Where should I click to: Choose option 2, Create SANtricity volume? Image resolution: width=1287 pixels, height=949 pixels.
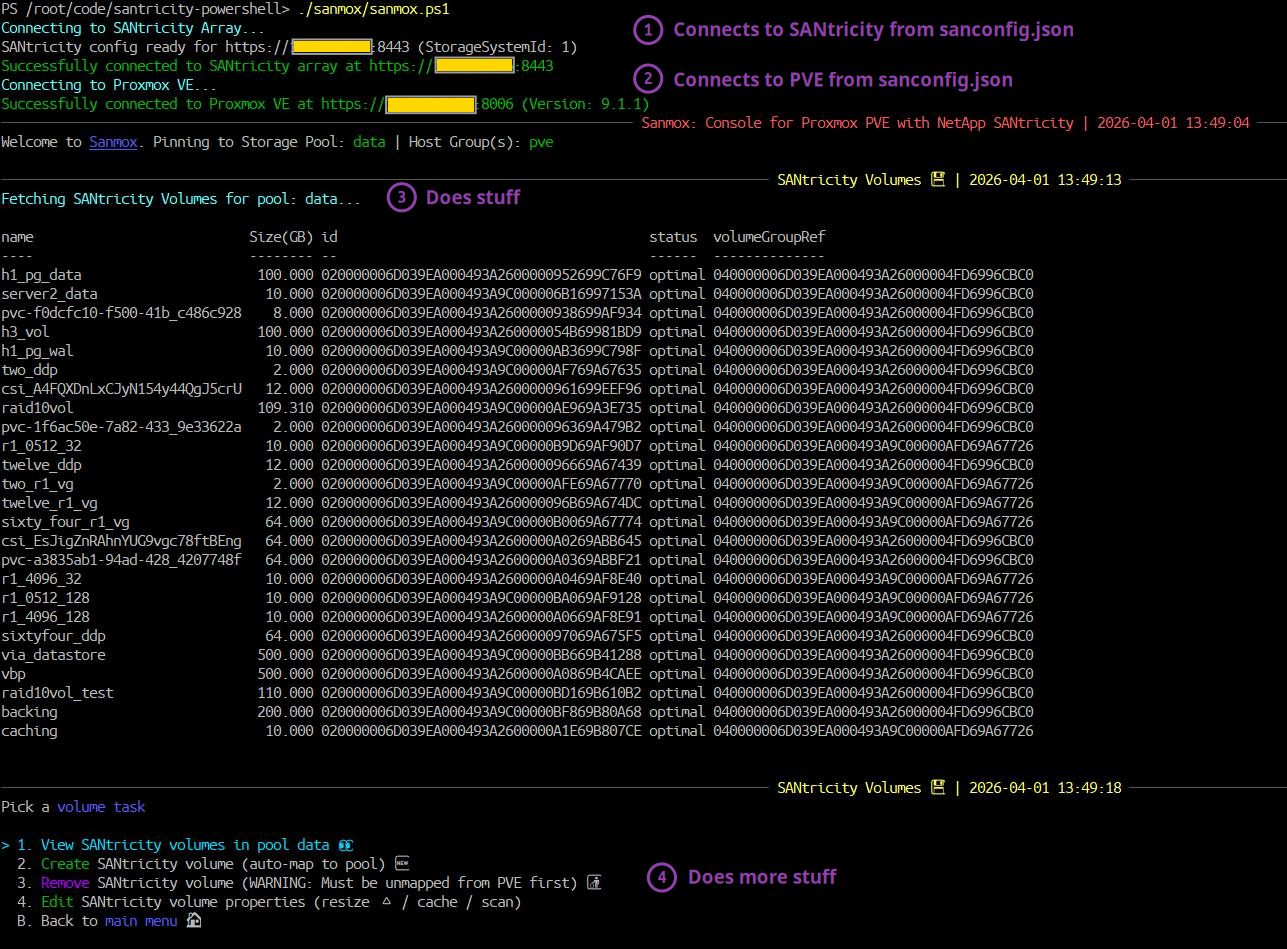click(213, 864)
